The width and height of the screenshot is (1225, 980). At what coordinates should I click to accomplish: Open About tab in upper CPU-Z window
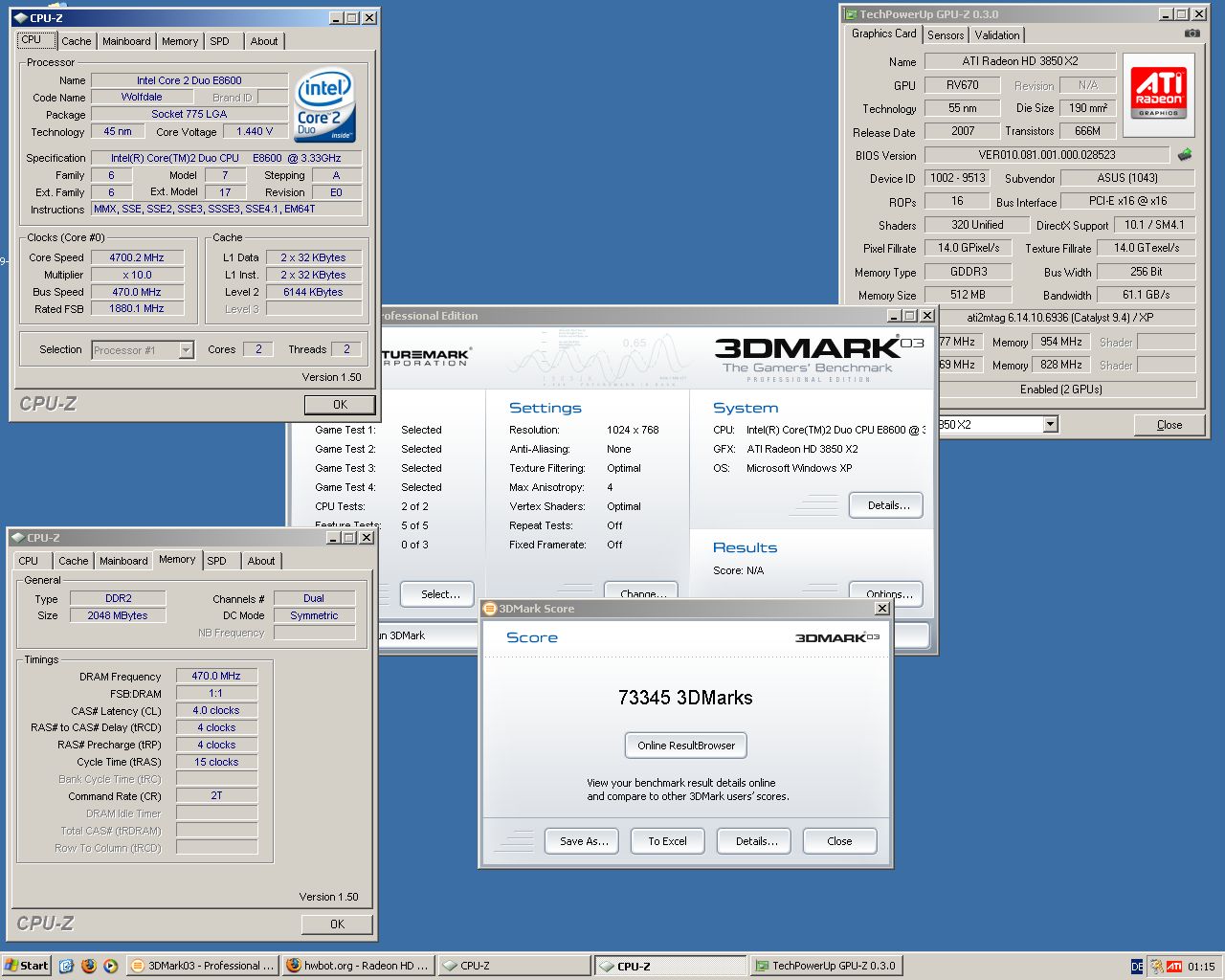(264, 41)
